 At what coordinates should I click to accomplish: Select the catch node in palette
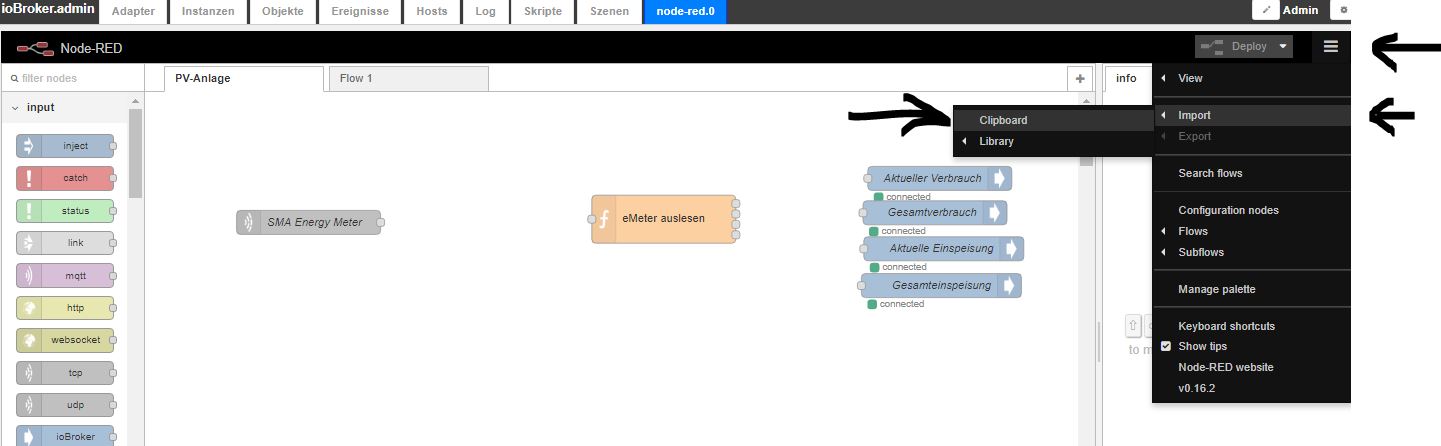(65, 178)
